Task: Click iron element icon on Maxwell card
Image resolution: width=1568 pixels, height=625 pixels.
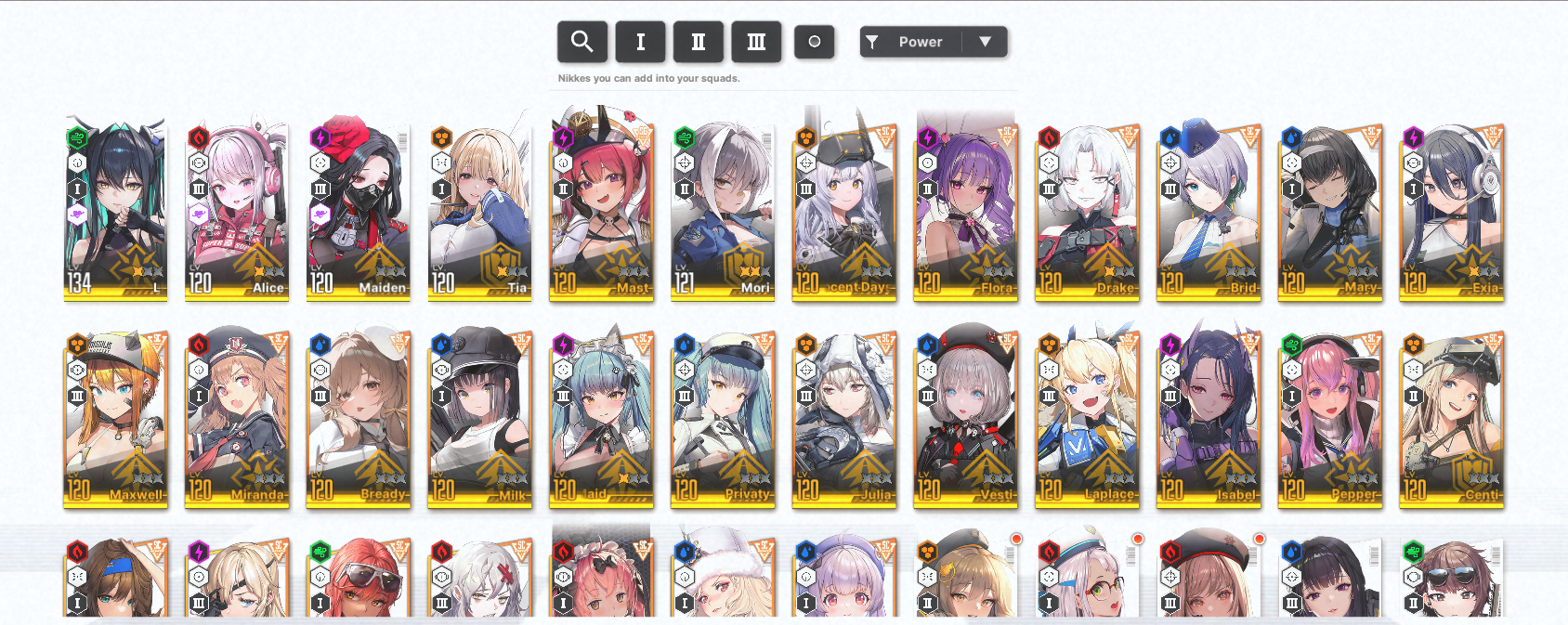Action: click(77, 345)
